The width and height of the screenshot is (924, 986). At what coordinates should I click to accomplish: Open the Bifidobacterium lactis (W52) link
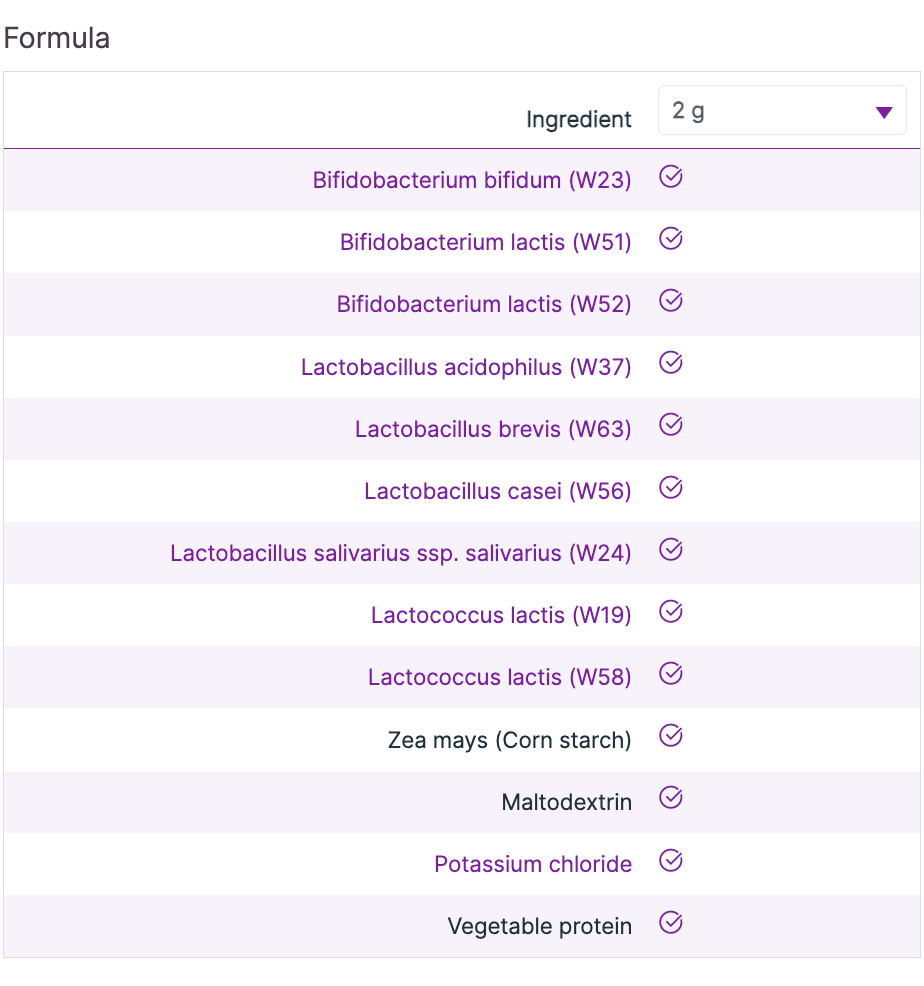(484, 305)
